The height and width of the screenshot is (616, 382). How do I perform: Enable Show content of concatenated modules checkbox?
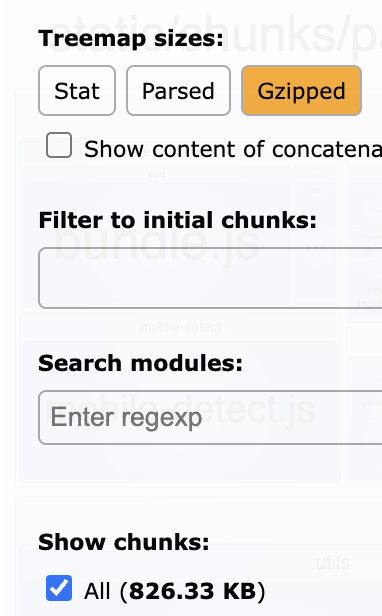click(59, 145)
